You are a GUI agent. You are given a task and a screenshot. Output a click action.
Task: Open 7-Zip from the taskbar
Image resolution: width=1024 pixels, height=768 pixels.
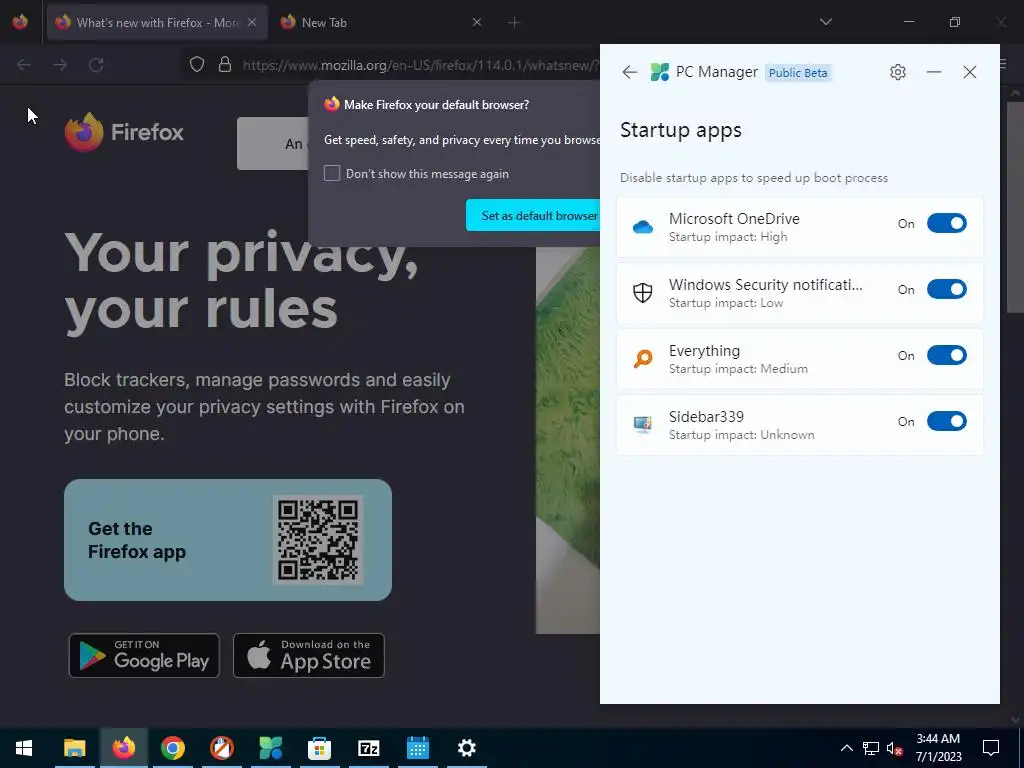coord(368,748)
